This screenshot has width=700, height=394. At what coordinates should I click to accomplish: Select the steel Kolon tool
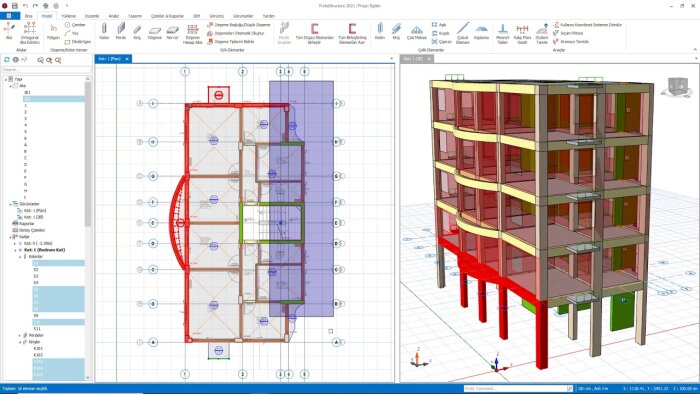(x=380, y=31)
